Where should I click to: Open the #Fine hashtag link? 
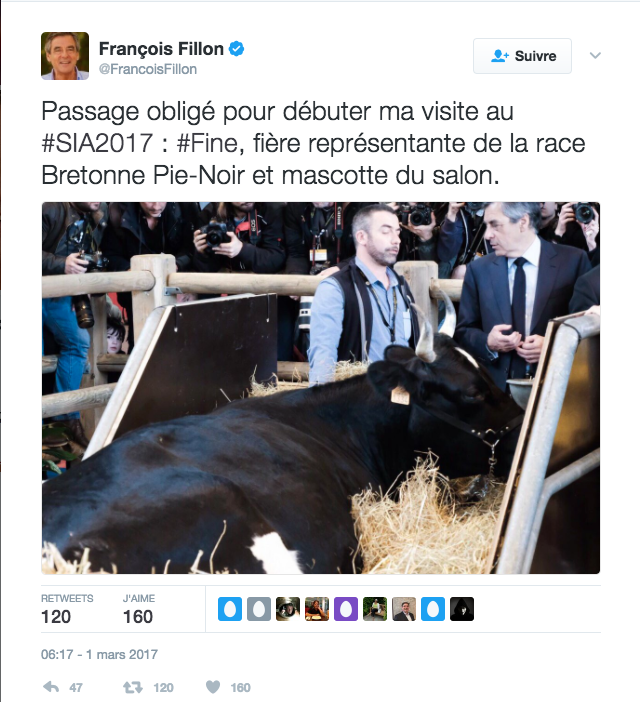point(210,143)
